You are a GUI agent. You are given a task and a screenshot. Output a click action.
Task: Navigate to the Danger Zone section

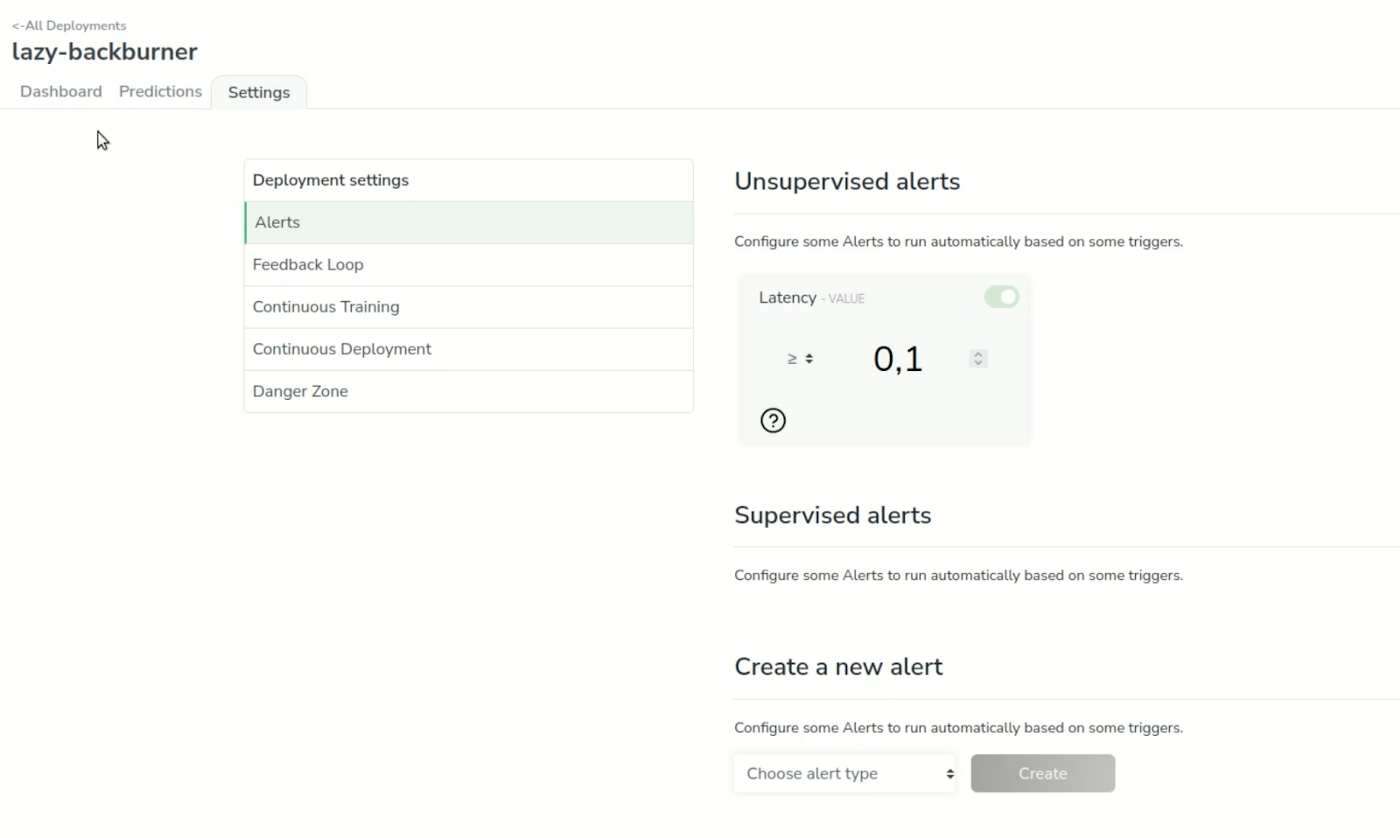[468, 390]
